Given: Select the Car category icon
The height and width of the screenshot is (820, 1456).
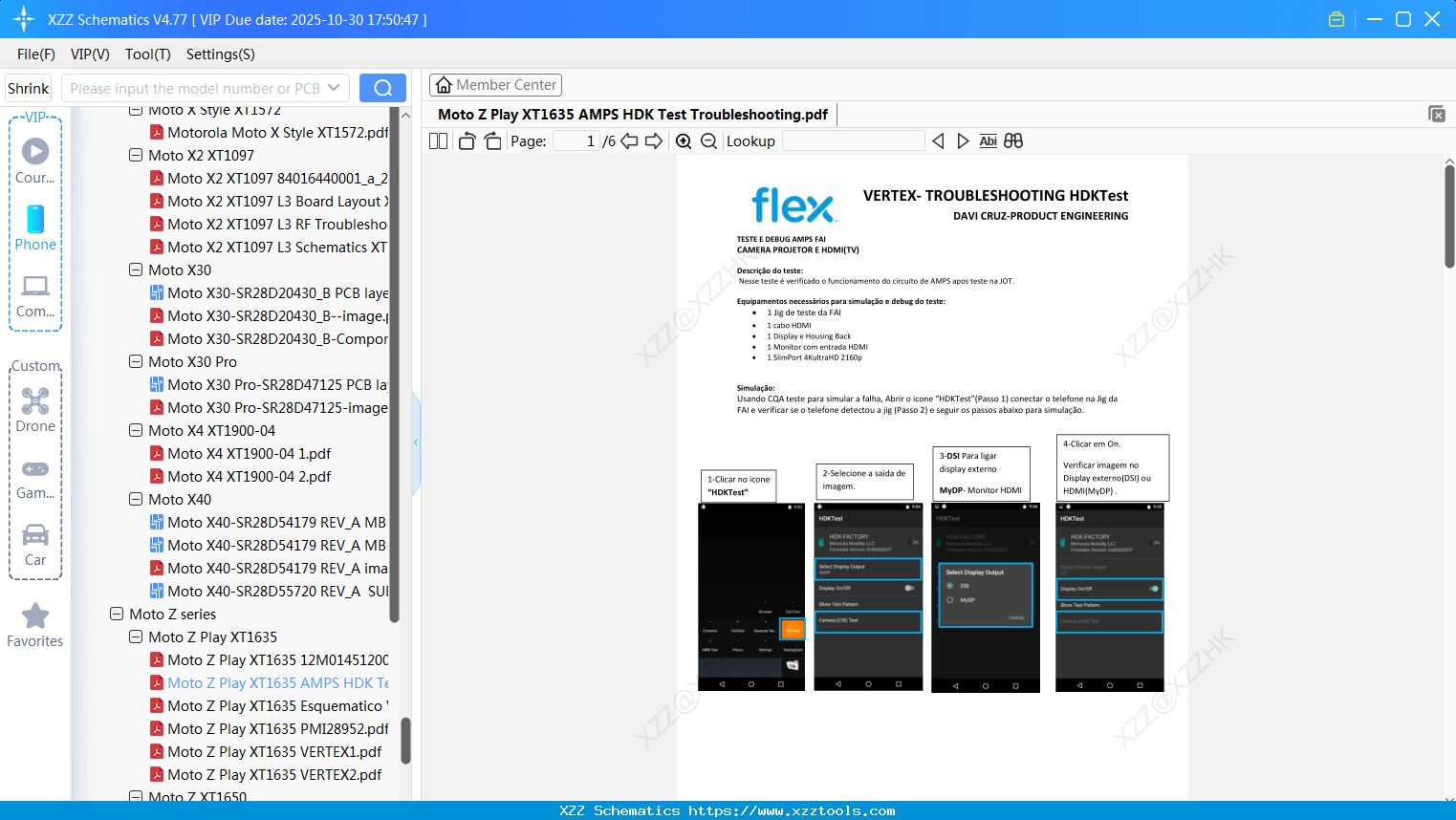Looking at the screenshot, I should [35, 544].
